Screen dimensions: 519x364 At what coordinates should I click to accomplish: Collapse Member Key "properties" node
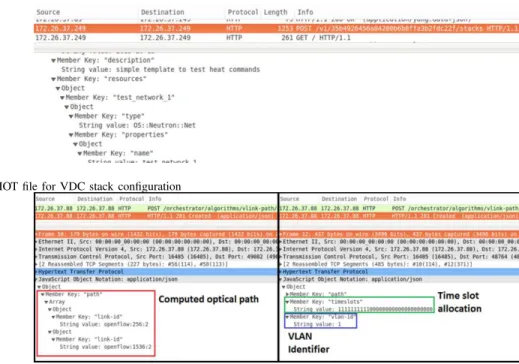pyautogui.click(x=71, y=135)
